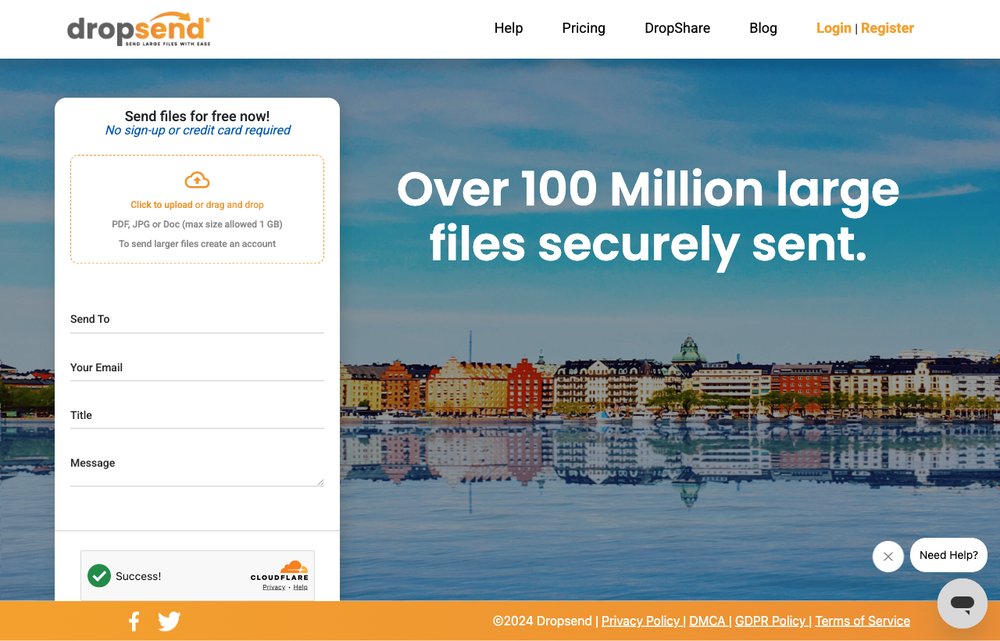
Task: Click the Register link
Action: click(887, 28)
